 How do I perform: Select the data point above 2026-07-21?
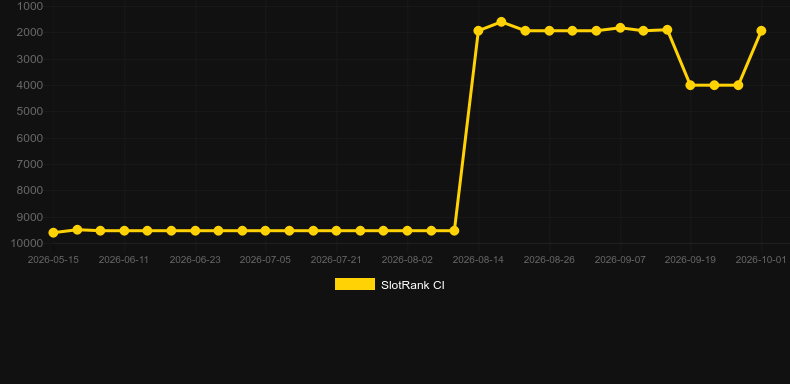click(337, 231)
